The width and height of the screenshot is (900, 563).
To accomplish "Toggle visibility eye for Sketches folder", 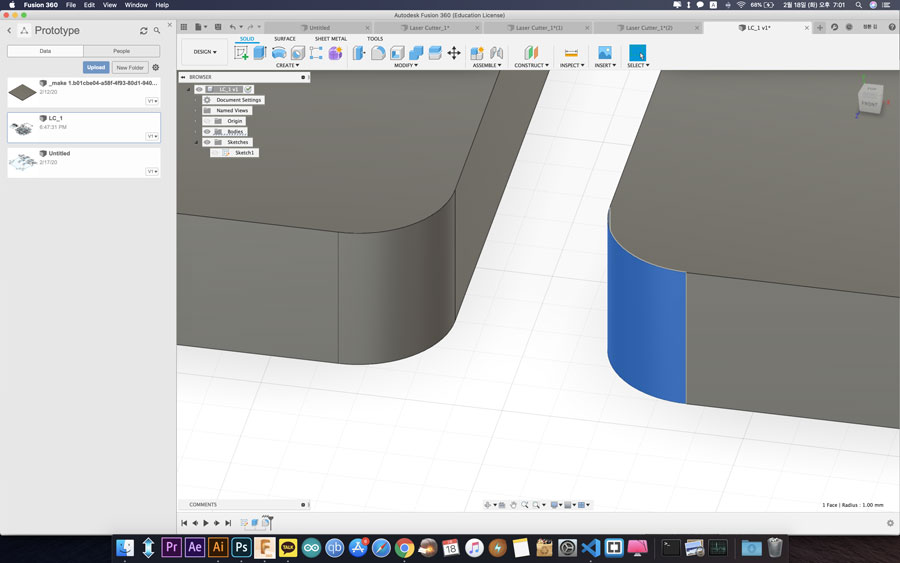I will pos(207,142).
